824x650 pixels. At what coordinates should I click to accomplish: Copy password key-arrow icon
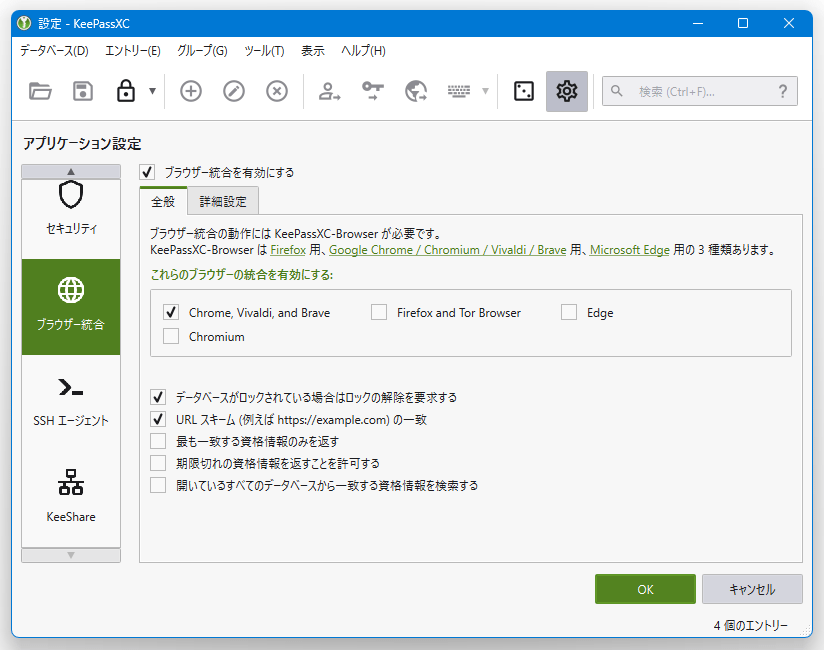pyautogui.click(x=373, y=91)
